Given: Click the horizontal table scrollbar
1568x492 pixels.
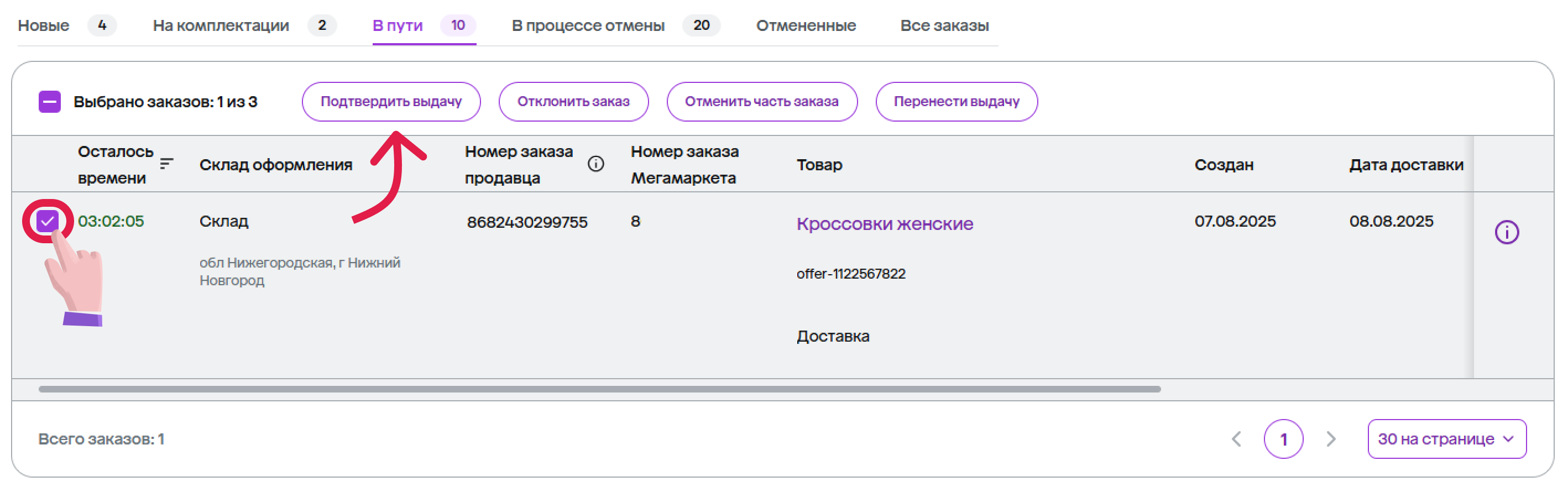Looking at the screenshot, I should click(599, 389).
